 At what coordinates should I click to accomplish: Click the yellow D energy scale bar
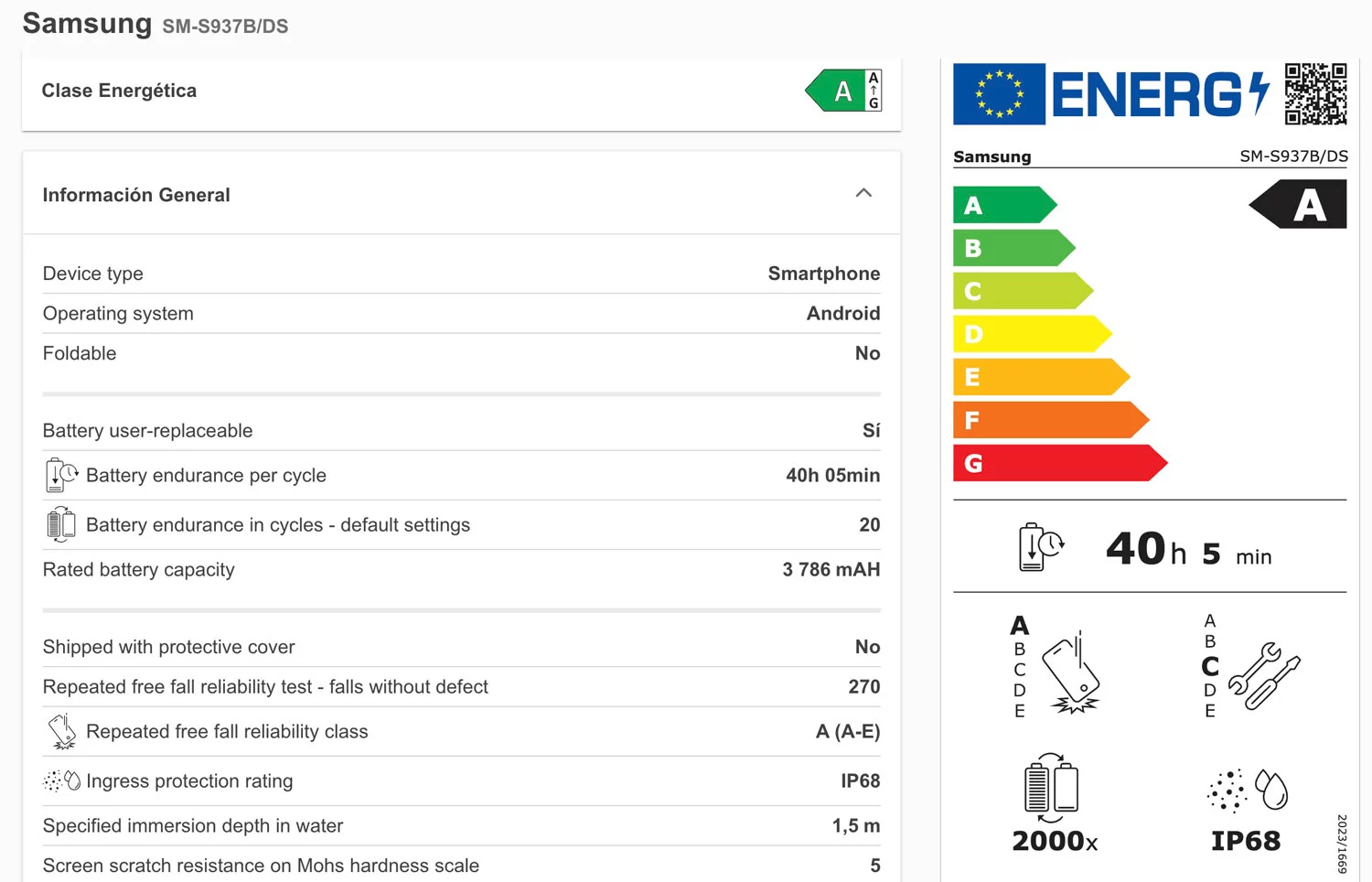(x=1032, y=334)
